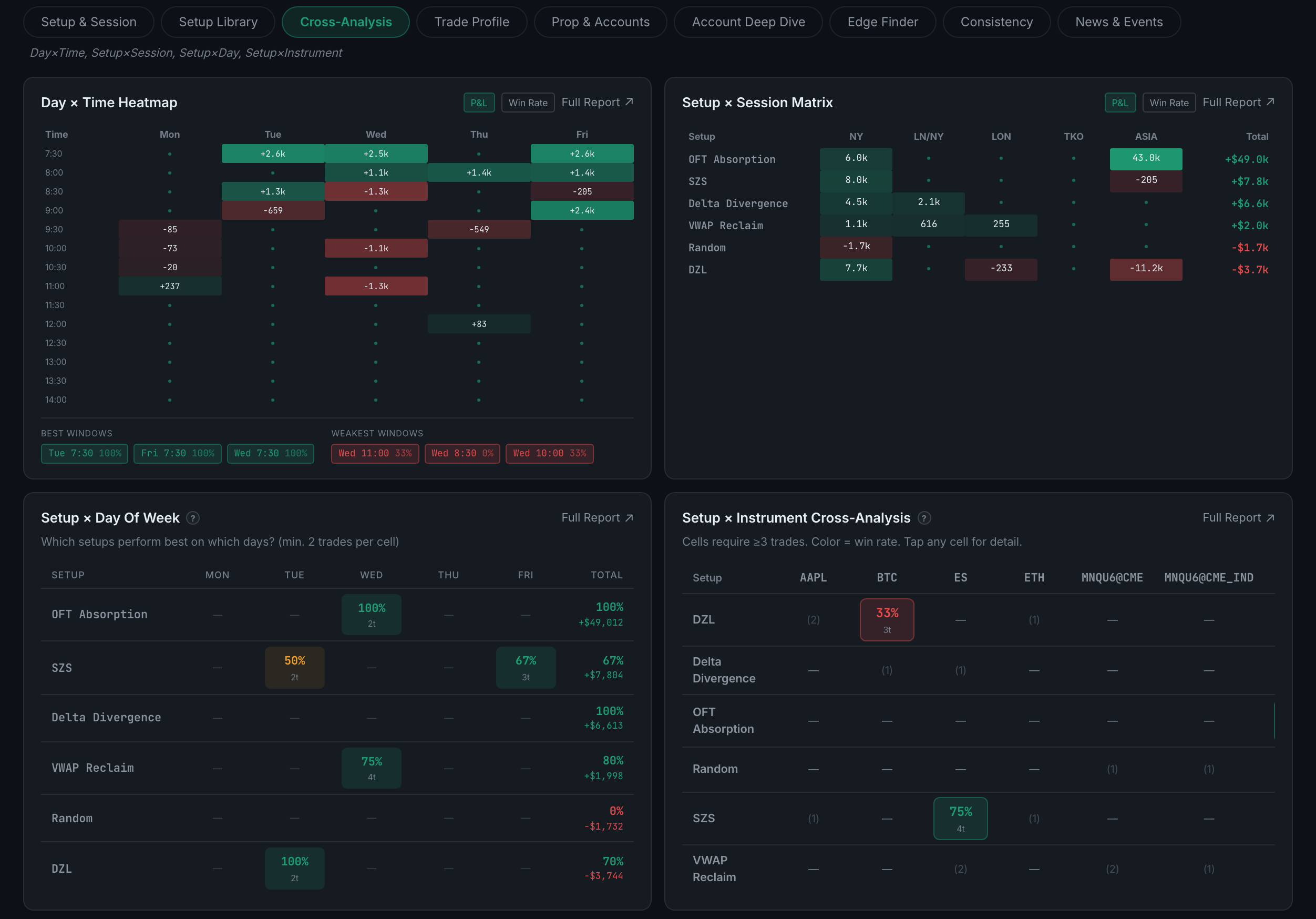
Task: Open Full Report for Instrument Cross-Analysis
Action: pyautogui.click(x=1238, y=518)
